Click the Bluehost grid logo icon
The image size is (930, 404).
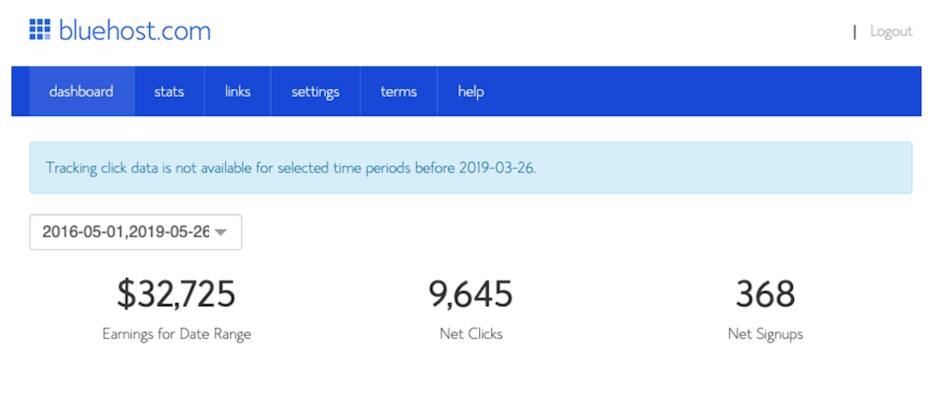40,30
